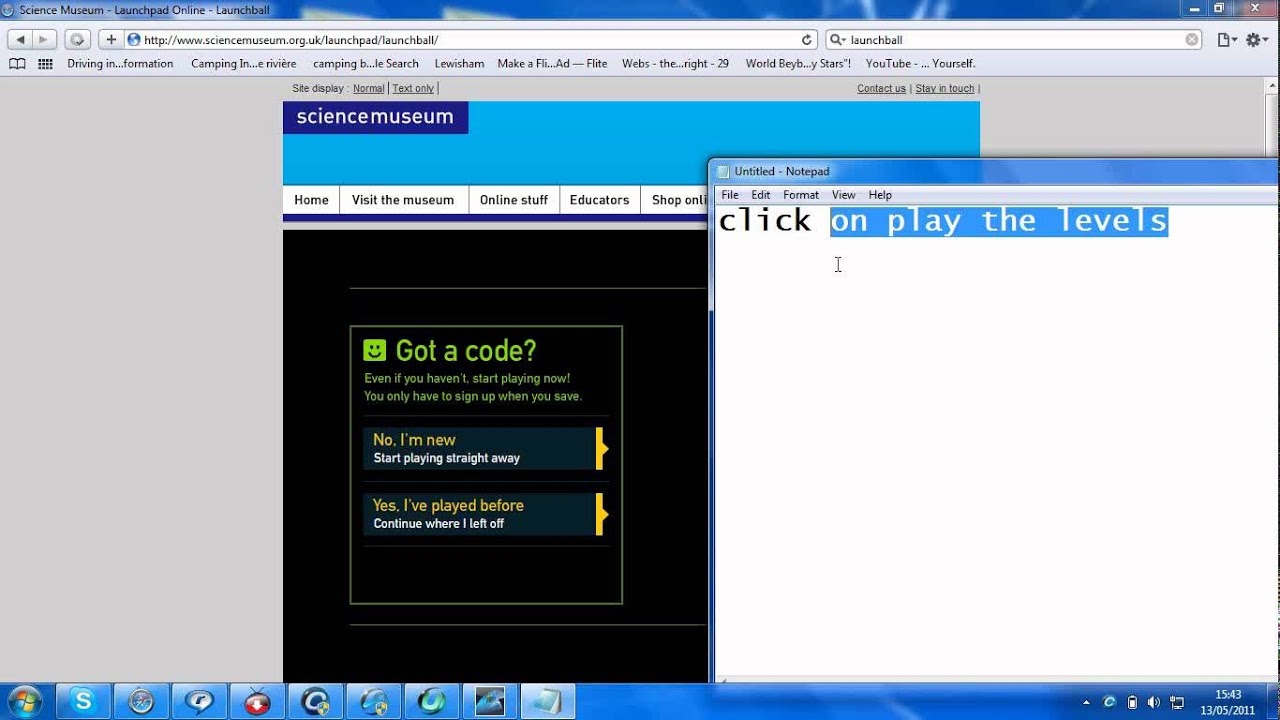This screenshot has height=720, width=1280.
Task: Open the network tray icon
Action: pos(1177,702)
